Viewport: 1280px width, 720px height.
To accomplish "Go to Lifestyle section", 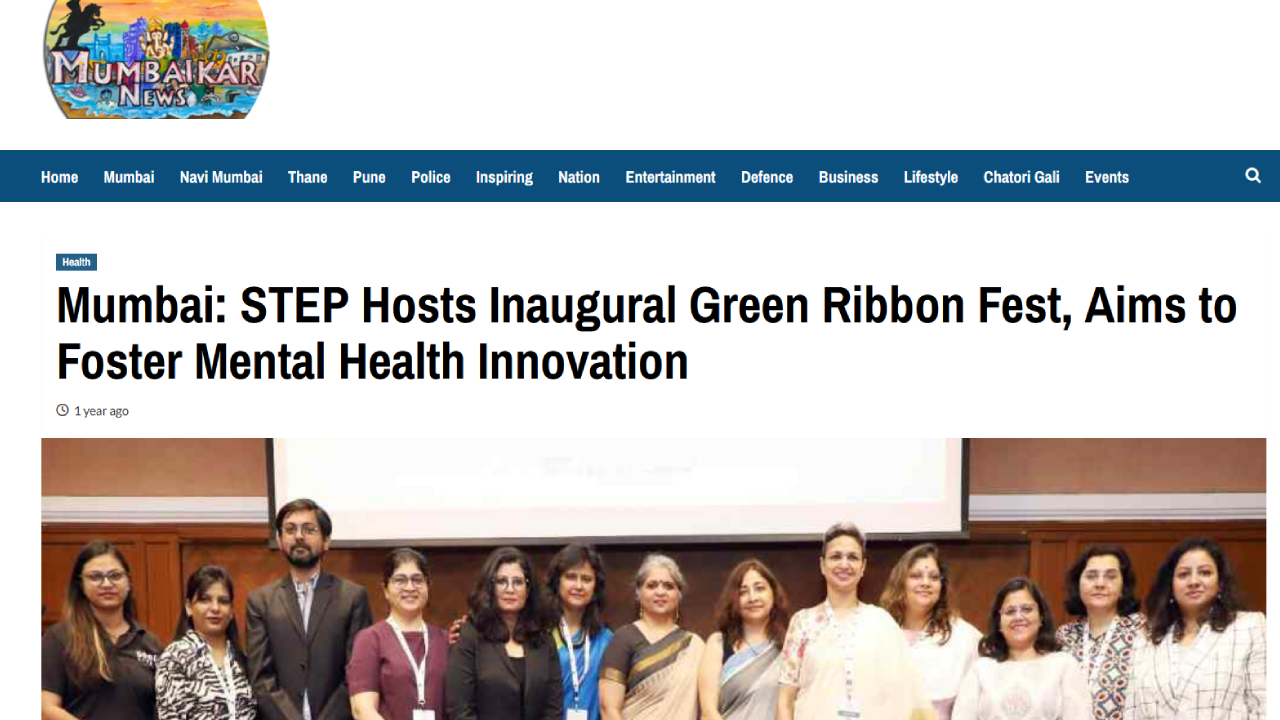I will pos(931,177).
